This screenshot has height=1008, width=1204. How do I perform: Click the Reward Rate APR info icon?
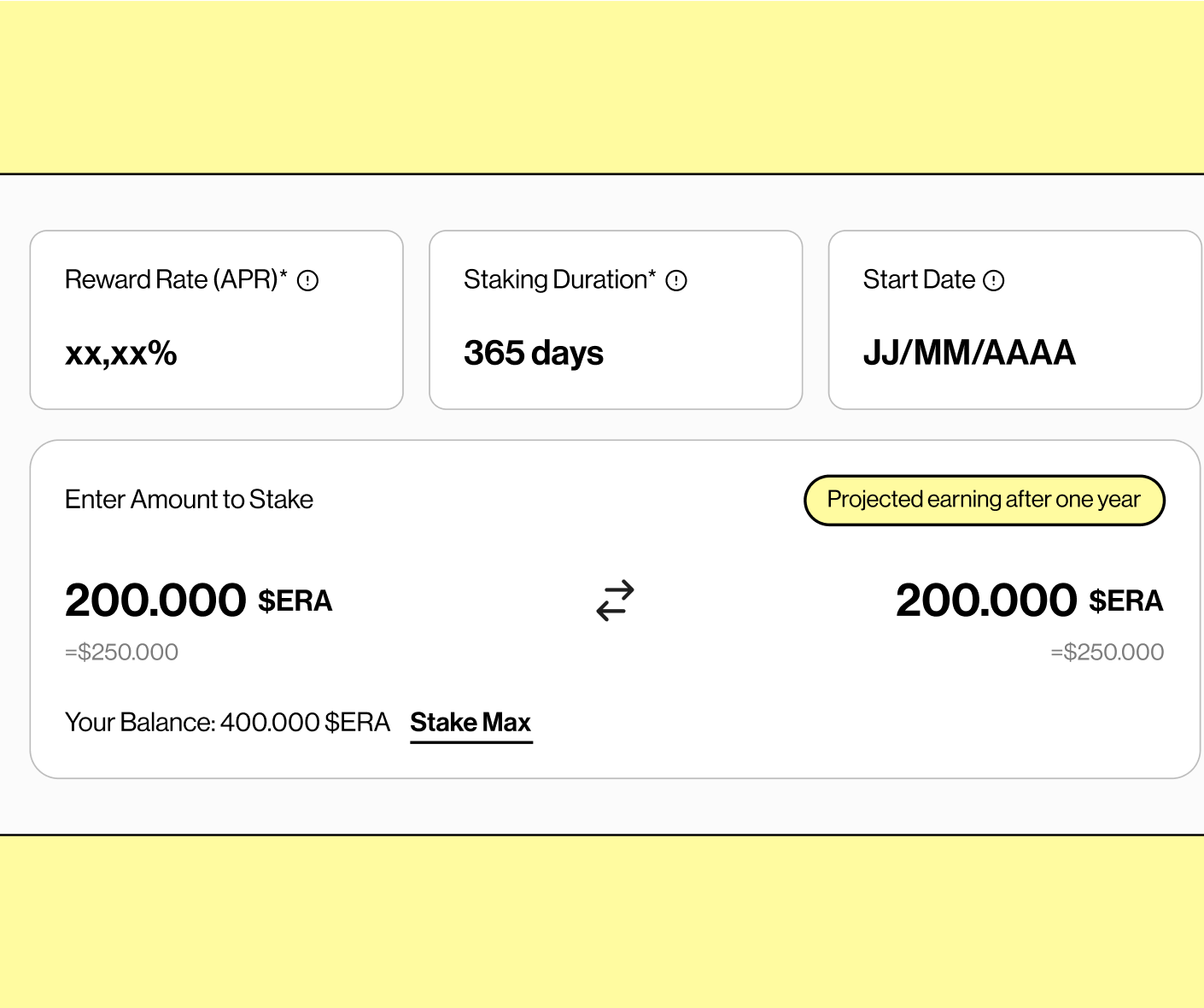pos(307,281)
